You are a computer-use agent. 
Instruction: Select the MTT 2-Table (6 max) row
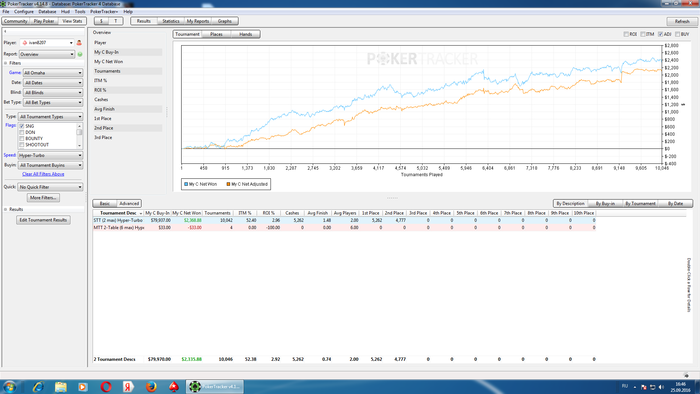344,228
